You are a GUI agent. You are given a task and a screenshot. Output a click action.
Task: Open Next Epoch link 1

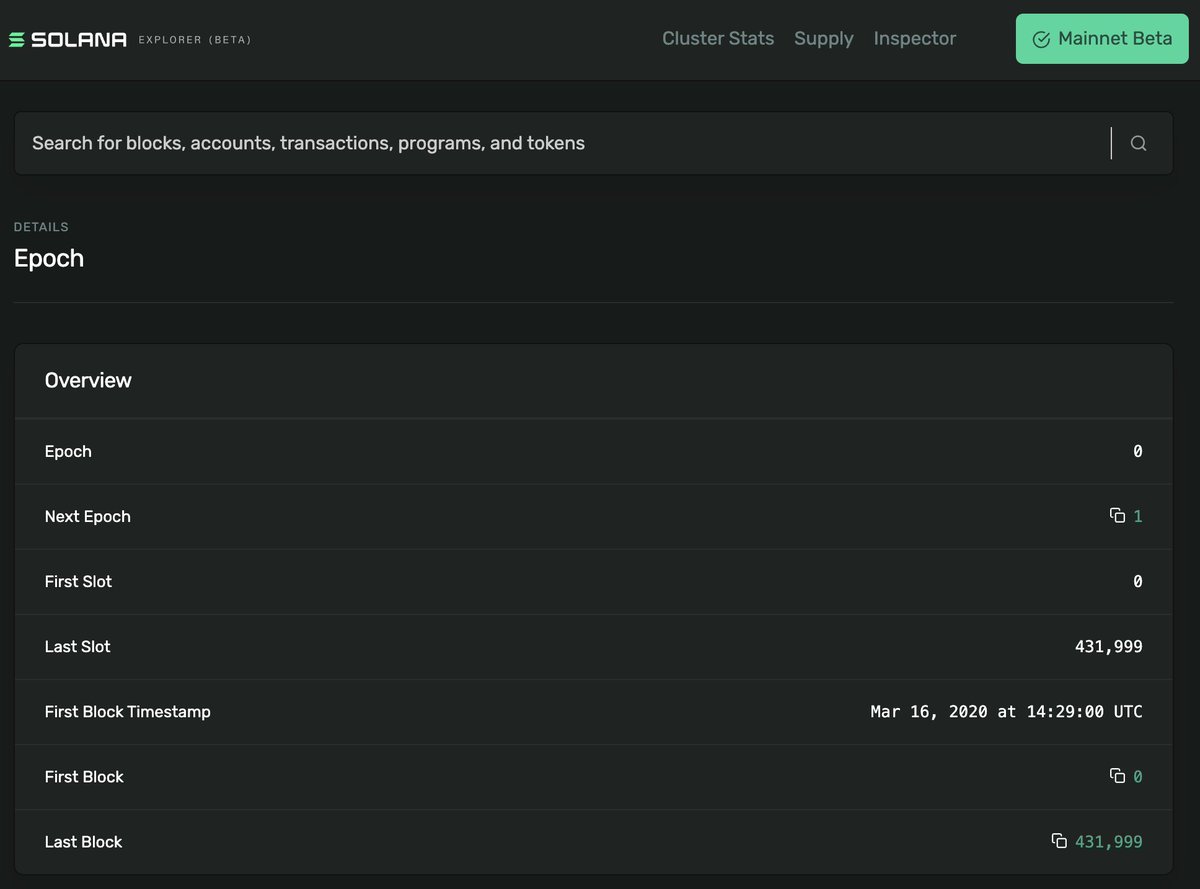1138,516
